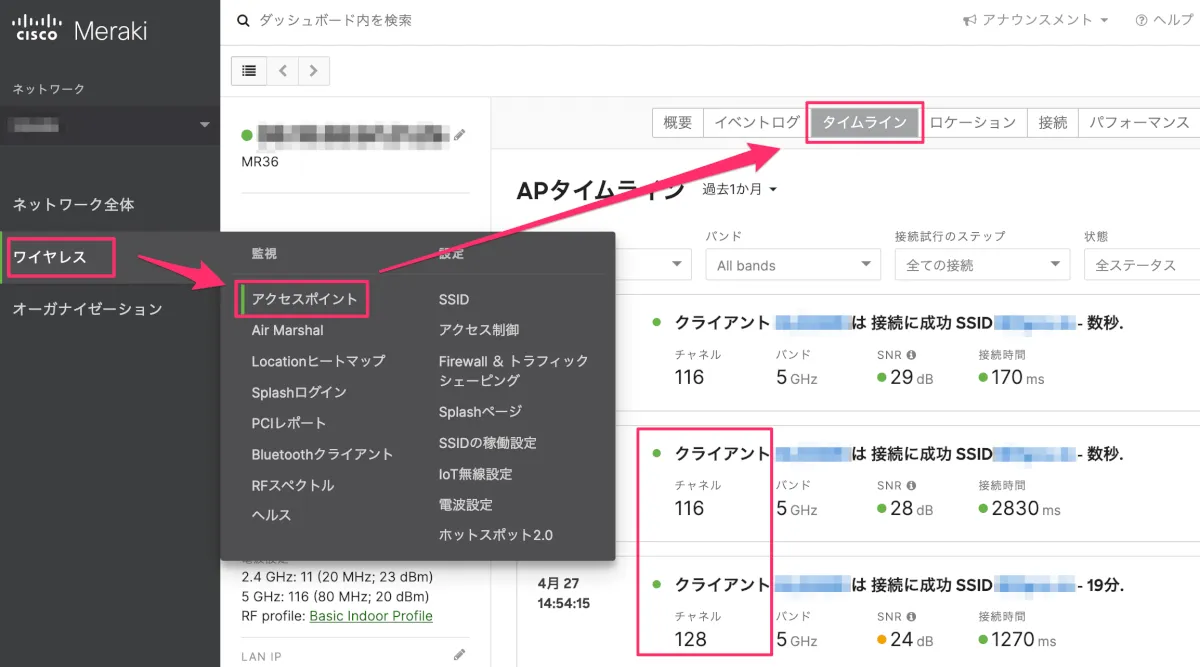The width and height of the screenshot is (1200, 667).
Task: Select Air Marshal from monitoring menu
Action: [287, 330]
